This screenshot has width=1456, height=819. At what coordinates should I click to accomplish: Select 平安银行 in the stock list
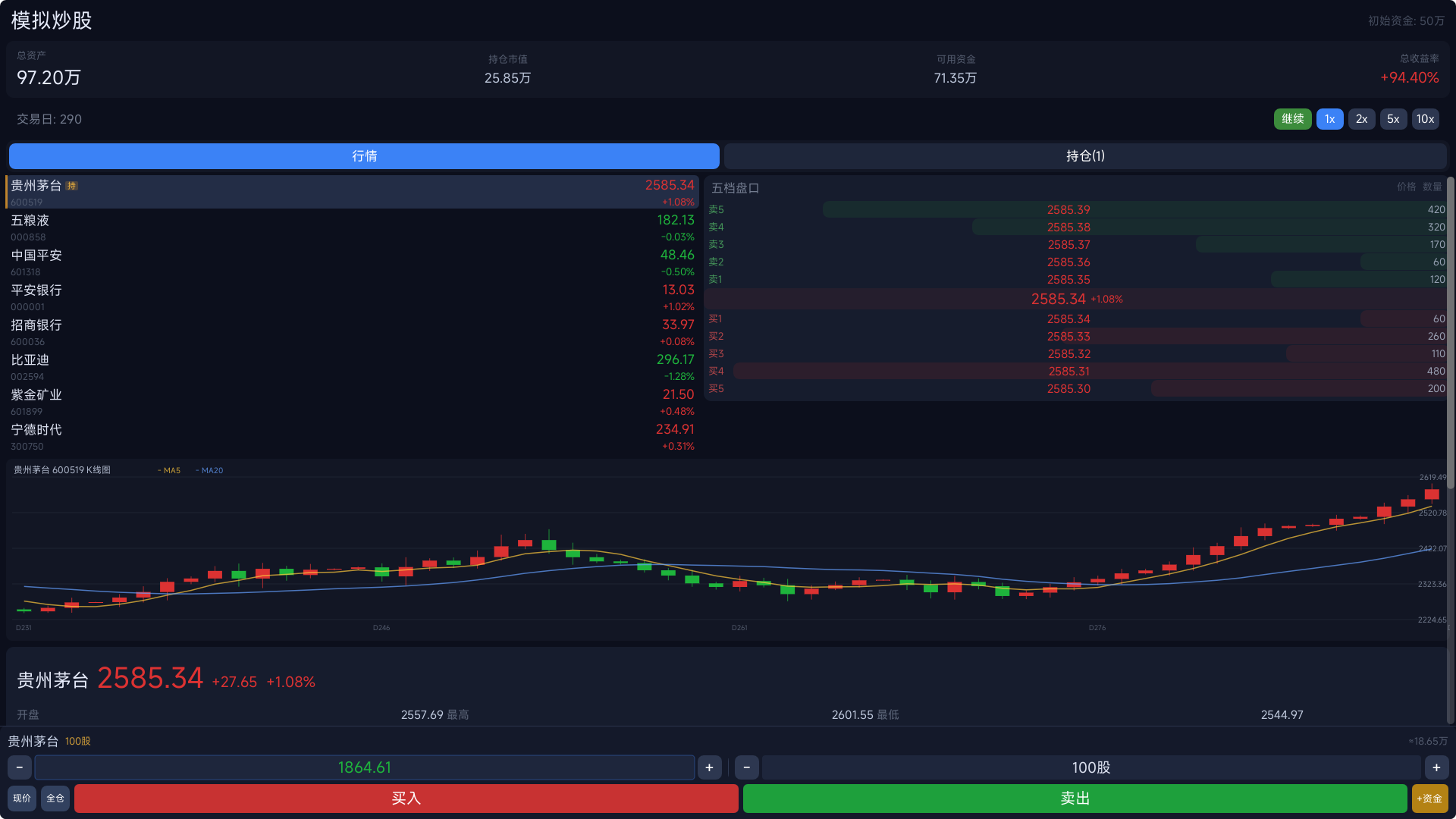353,297
